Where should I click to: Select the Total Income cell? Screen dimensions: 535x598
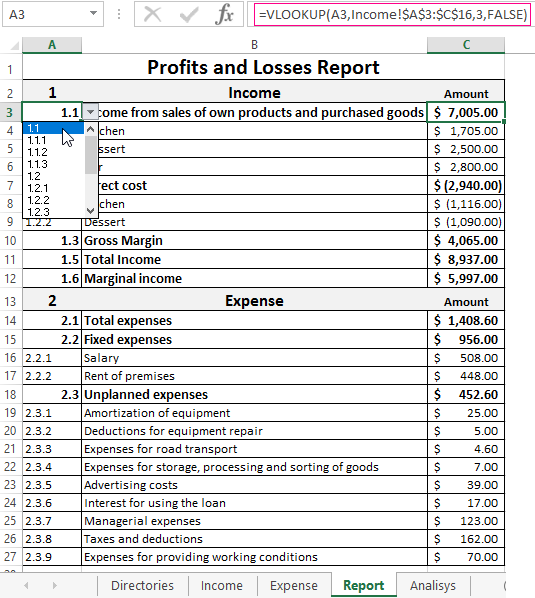click(x=254, y=259)
